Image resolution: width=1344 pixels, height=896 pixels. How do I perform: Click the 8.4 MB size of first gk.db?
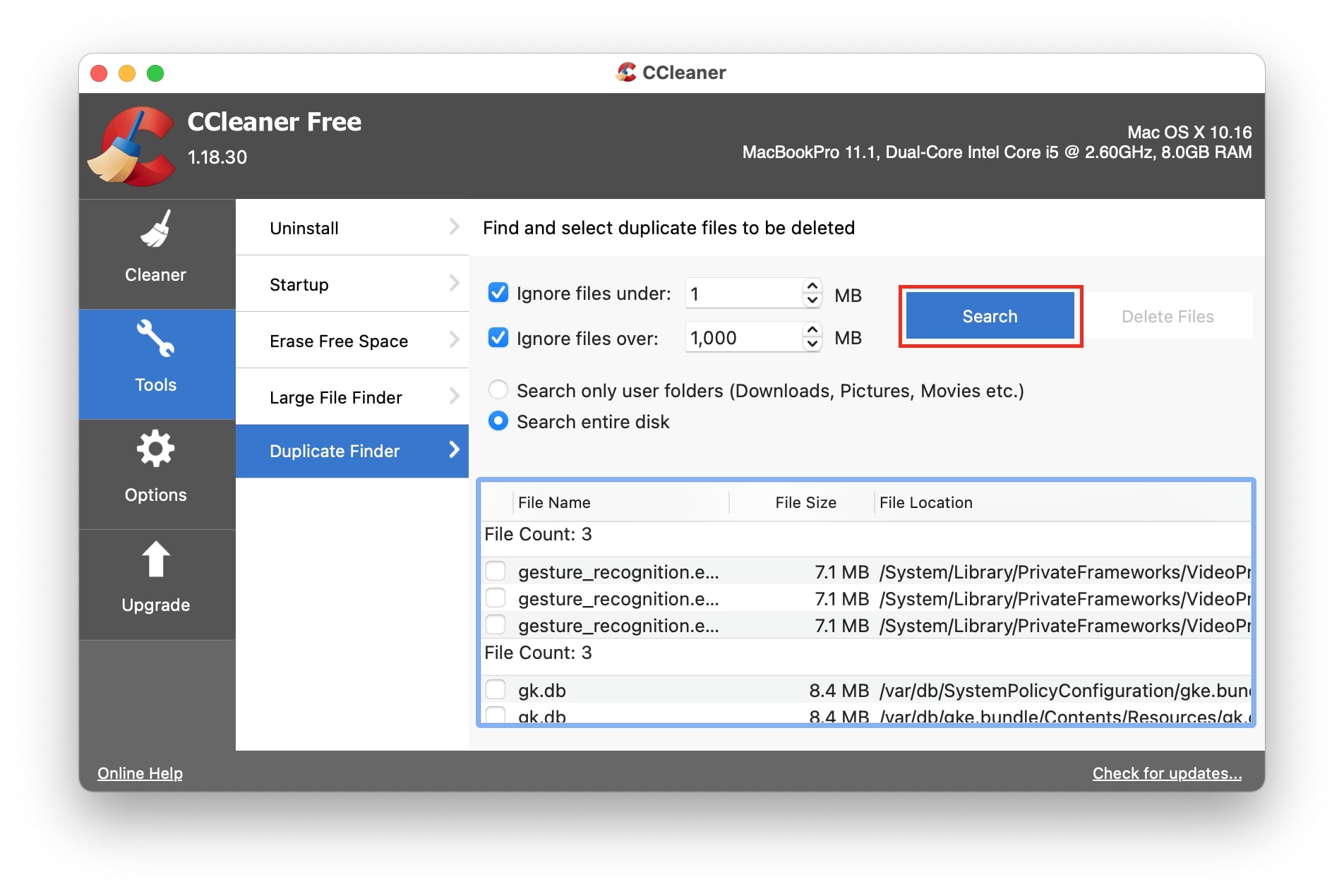point(839,690)
